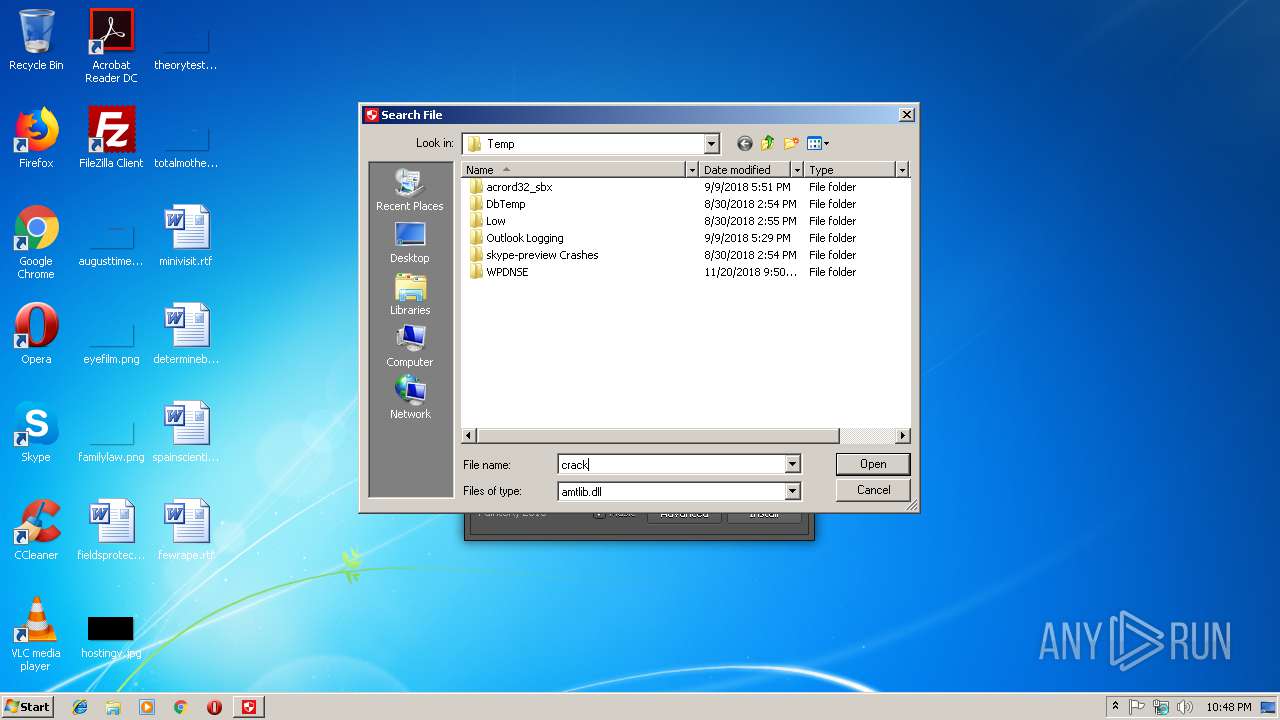1280x720 pixels.
Task: Select Recent Places in the sidebar
Action: click(x=409, y=190)
